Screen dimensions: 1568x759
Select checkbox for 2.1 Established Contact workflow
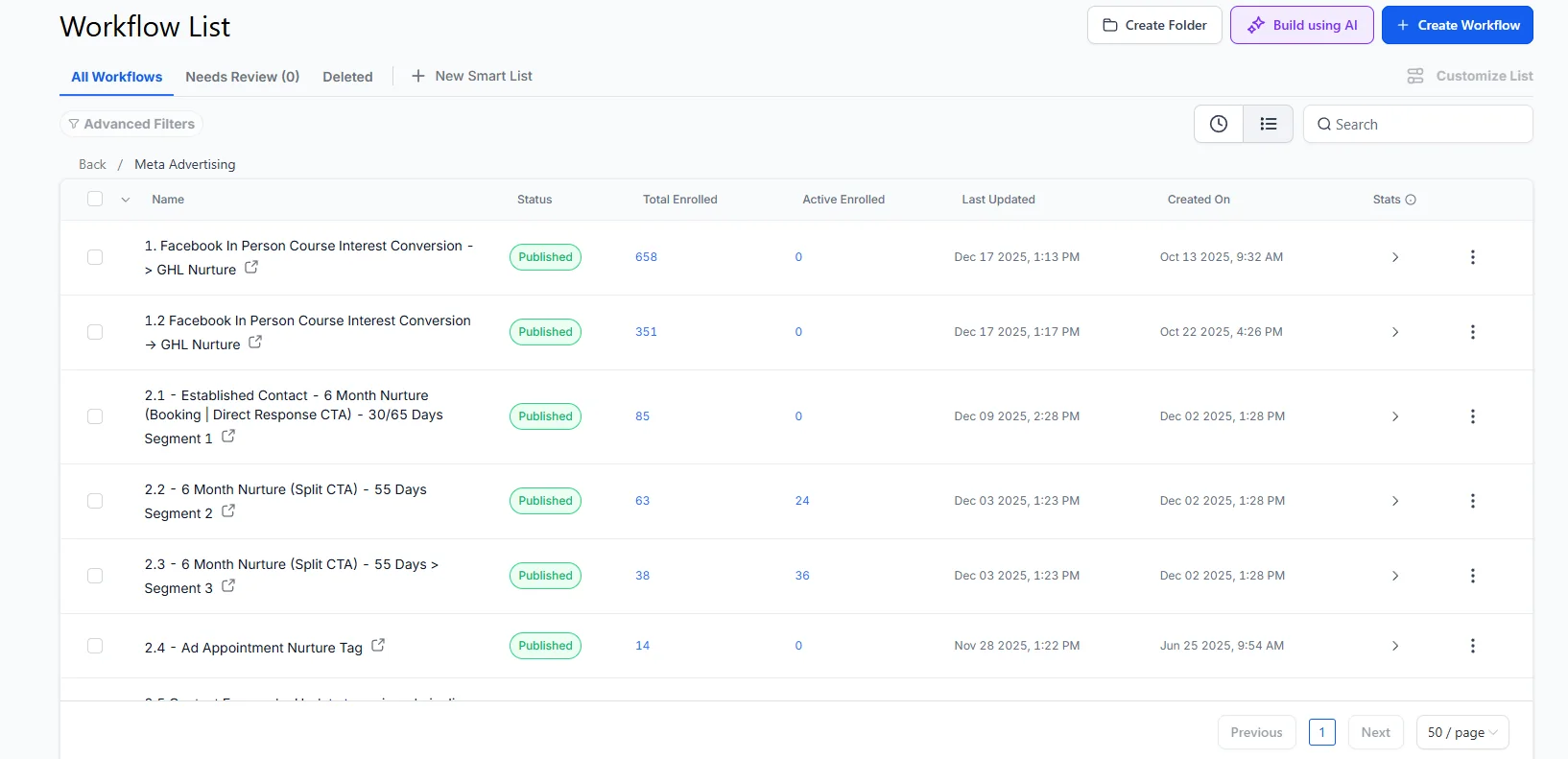pos(95,416)
